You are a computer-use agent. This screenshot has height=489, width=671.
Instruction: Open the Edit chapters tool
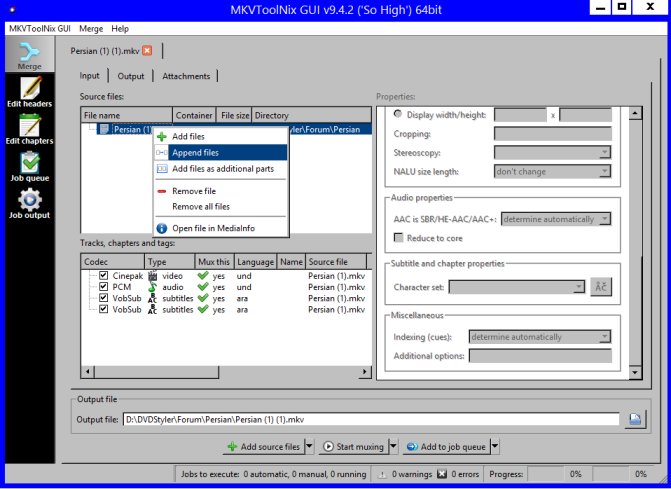(x=30, y=129)
